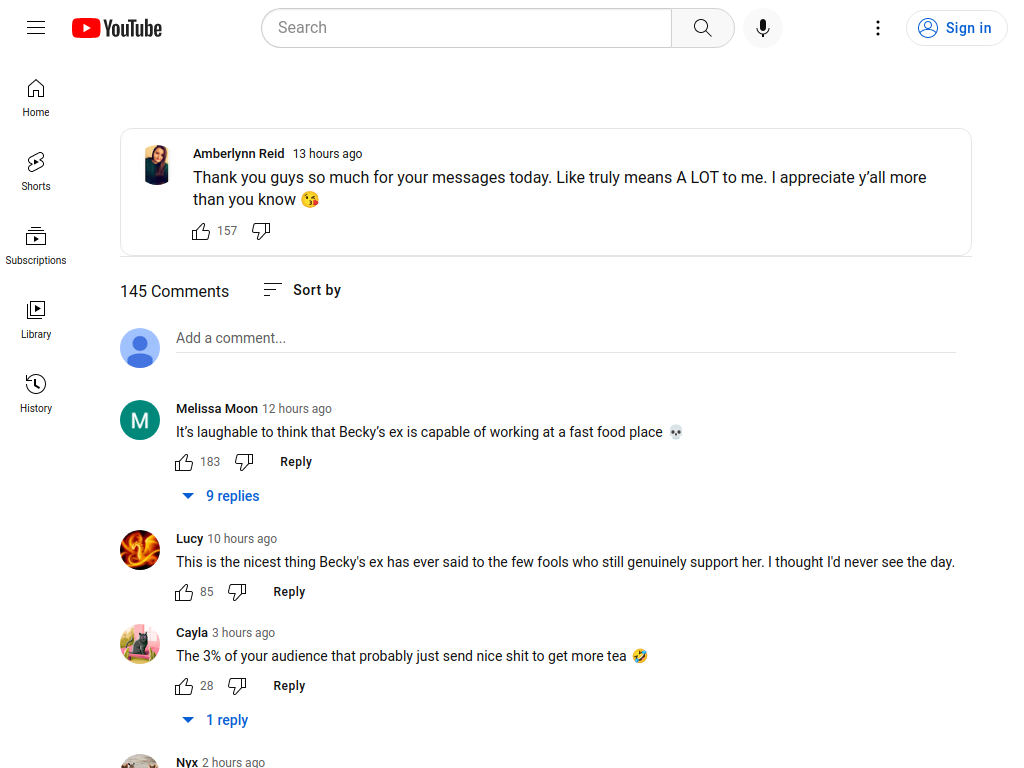The image size is (1024, 768).
Task: Expand the 1 reply under Cayla
Action: (x=216, y=720)
